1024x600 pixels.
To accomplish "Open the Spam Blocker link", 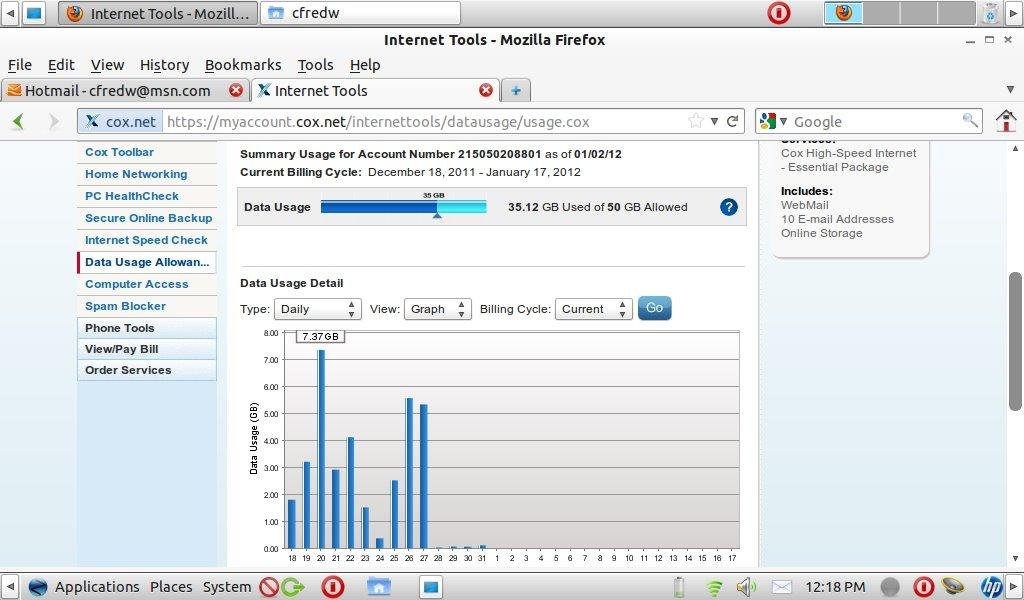I will coord(125,306).
